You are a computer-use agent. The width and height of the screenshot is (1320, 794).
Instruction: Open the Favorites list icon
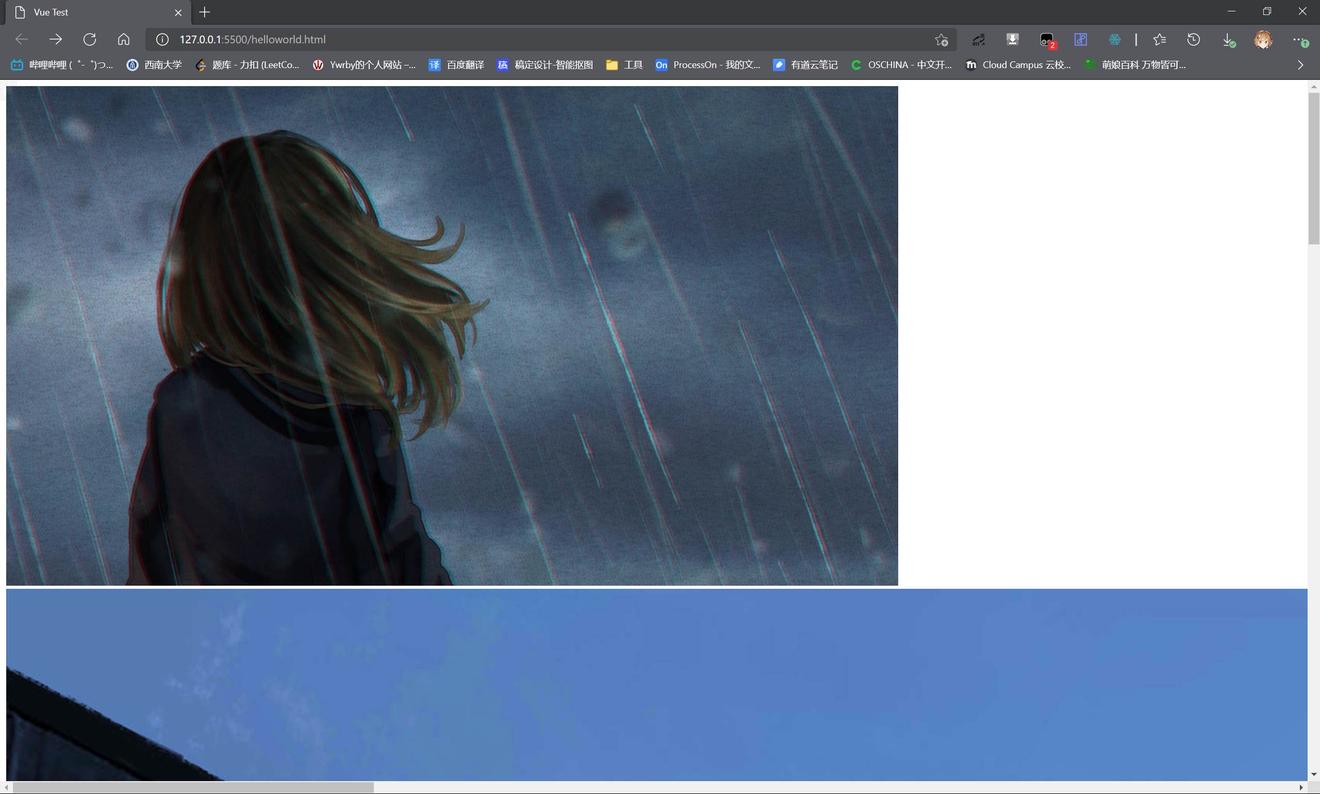point(1159,39)
